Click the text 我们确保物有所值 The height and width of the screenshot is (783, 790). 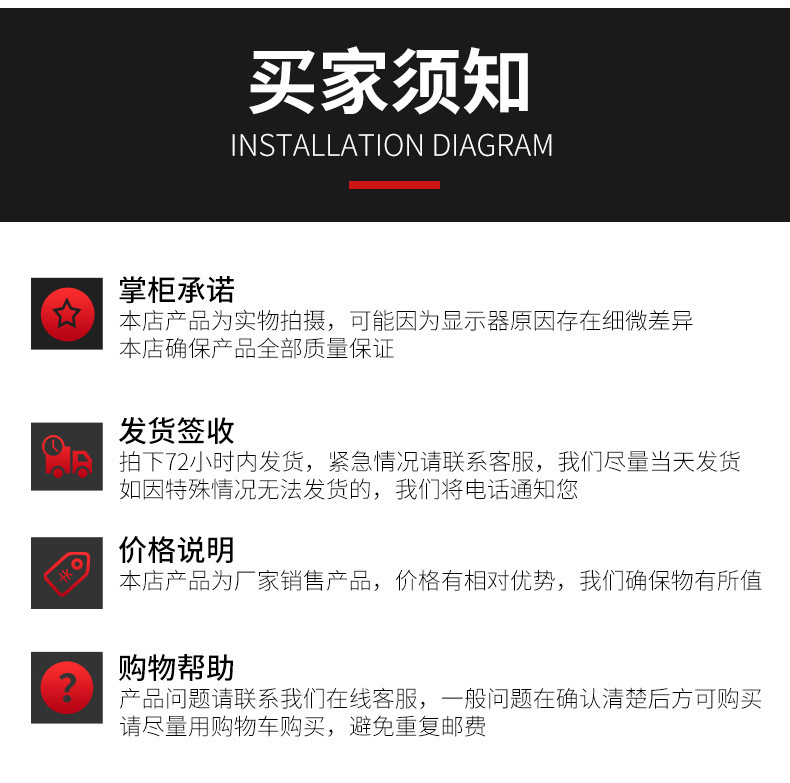[671, 580]
